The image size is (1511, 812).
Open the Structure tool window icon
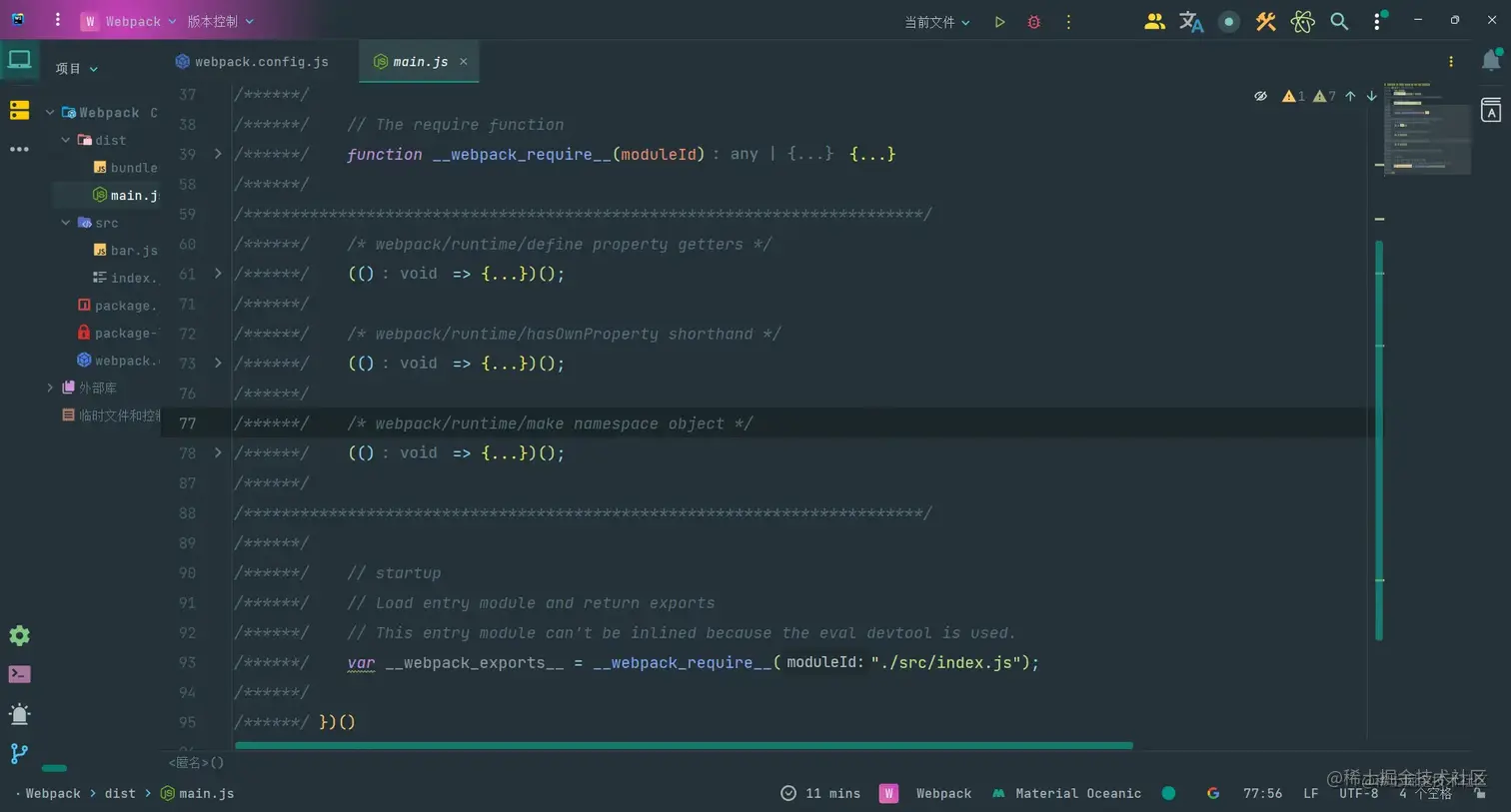pyautogui.click(x=19, y=111)
